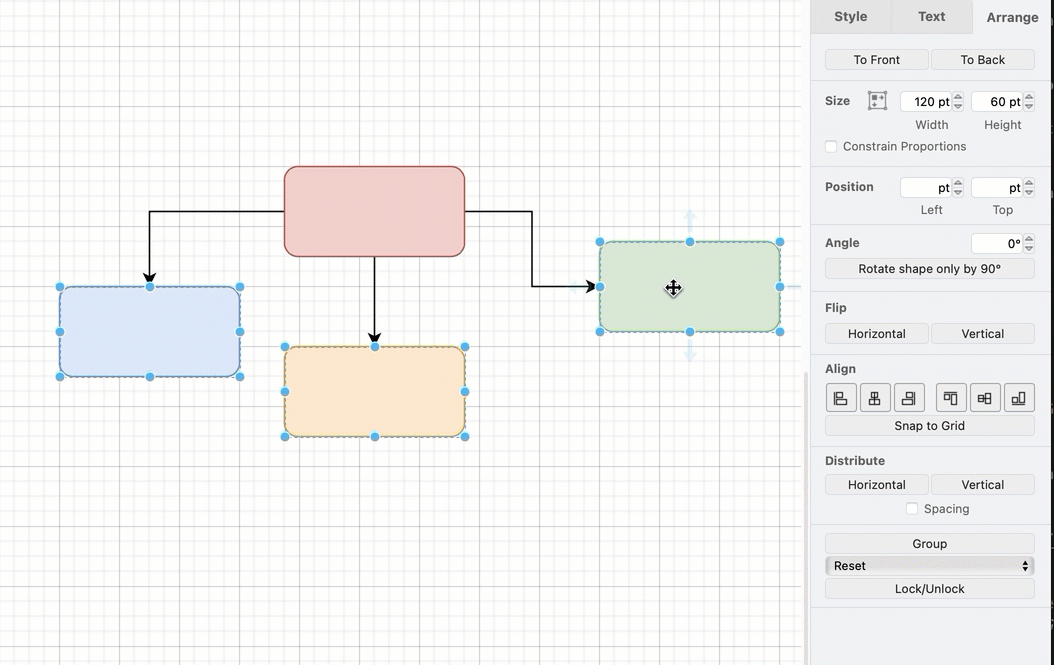Check the Spacing option under Distribute
The image size is (1054, 665).
912,508
